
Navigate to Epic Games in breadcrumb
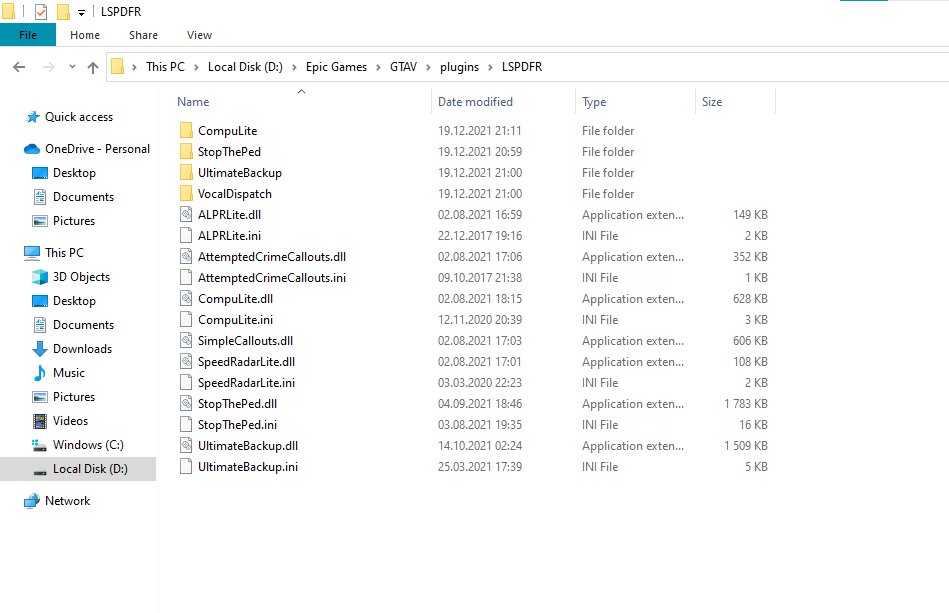pyautogui.click(x=337, y=67)
